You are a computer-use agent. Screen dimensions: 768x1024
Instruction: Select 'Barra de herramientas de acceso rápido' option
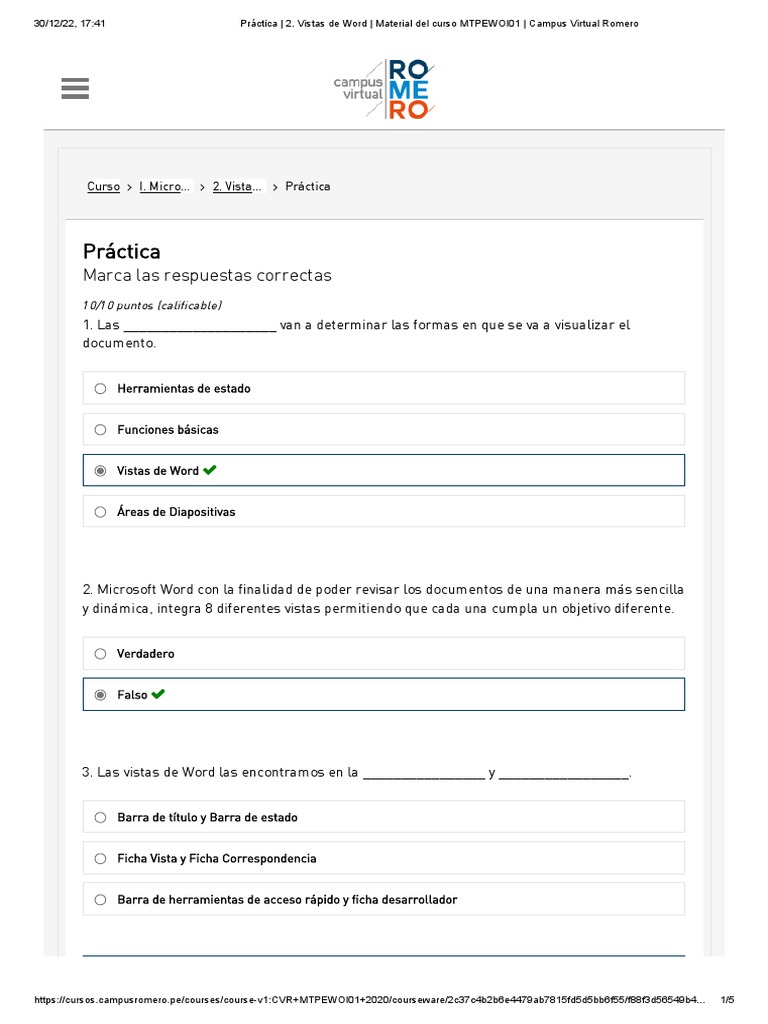[100, 899]
